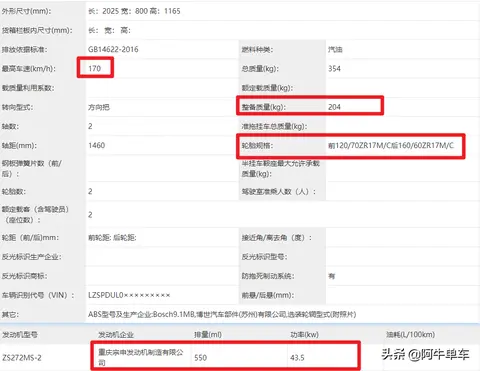Select the top speed value 170
The image size is (480, 371).
click(x=94, y=69)
